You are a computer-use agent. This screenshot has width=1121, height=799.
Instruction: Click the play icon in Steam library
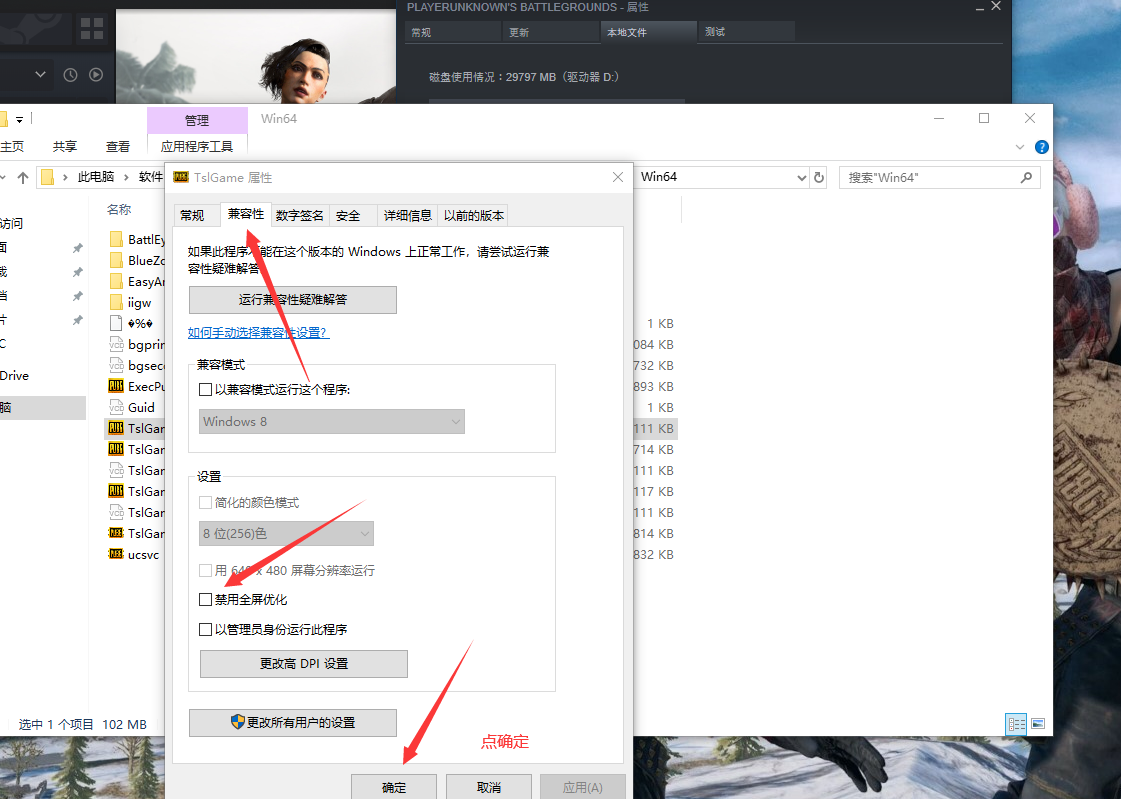coord(96,75)
